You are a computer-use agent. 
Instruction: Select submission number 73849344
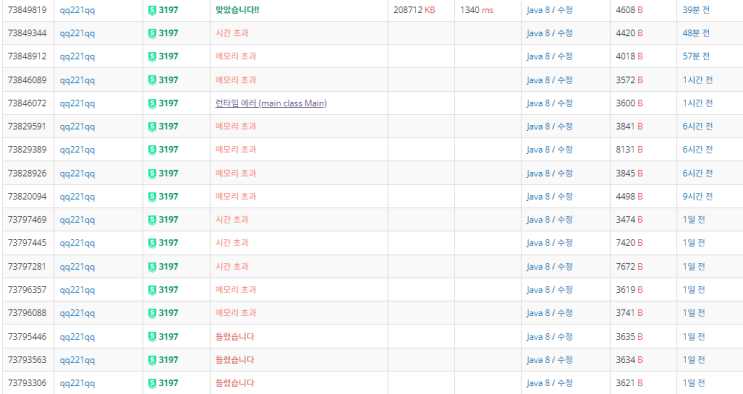coord(27,33)
